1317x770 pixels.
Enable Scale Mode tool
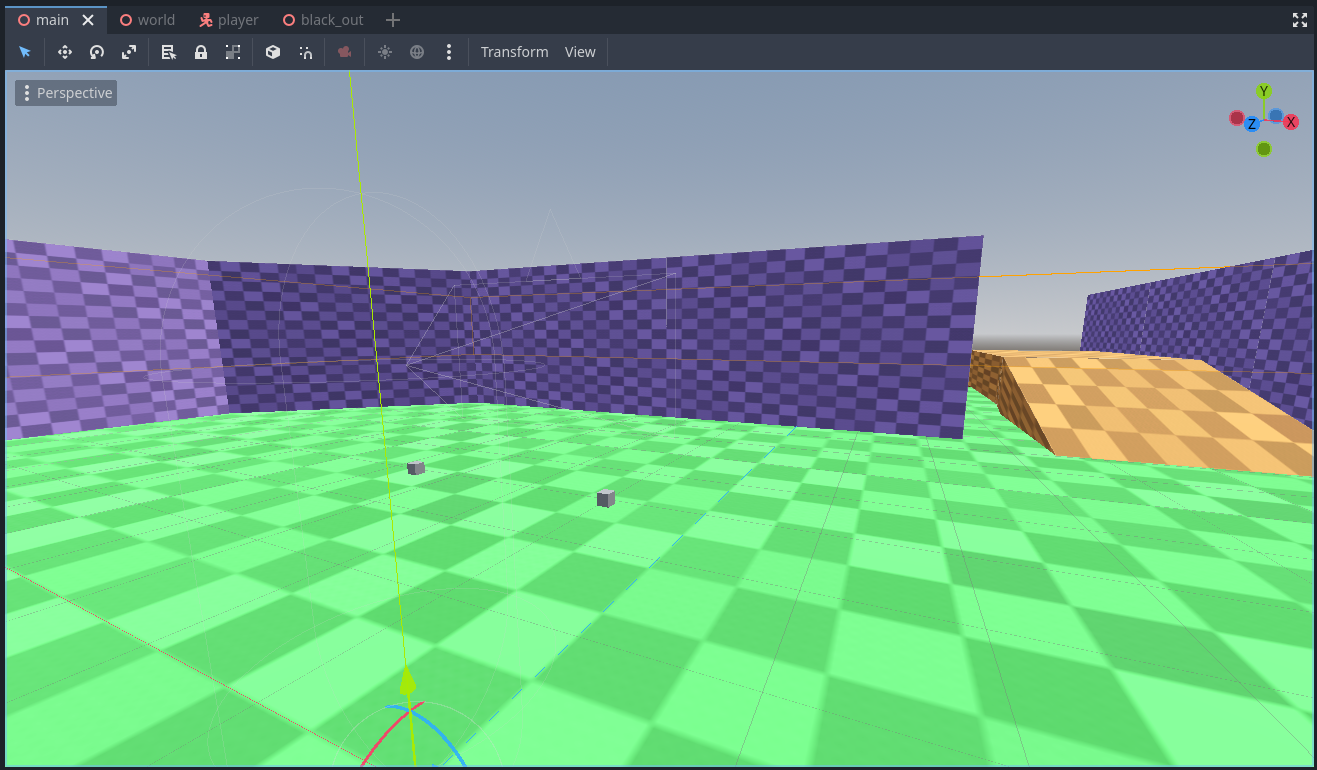point(128,51)
